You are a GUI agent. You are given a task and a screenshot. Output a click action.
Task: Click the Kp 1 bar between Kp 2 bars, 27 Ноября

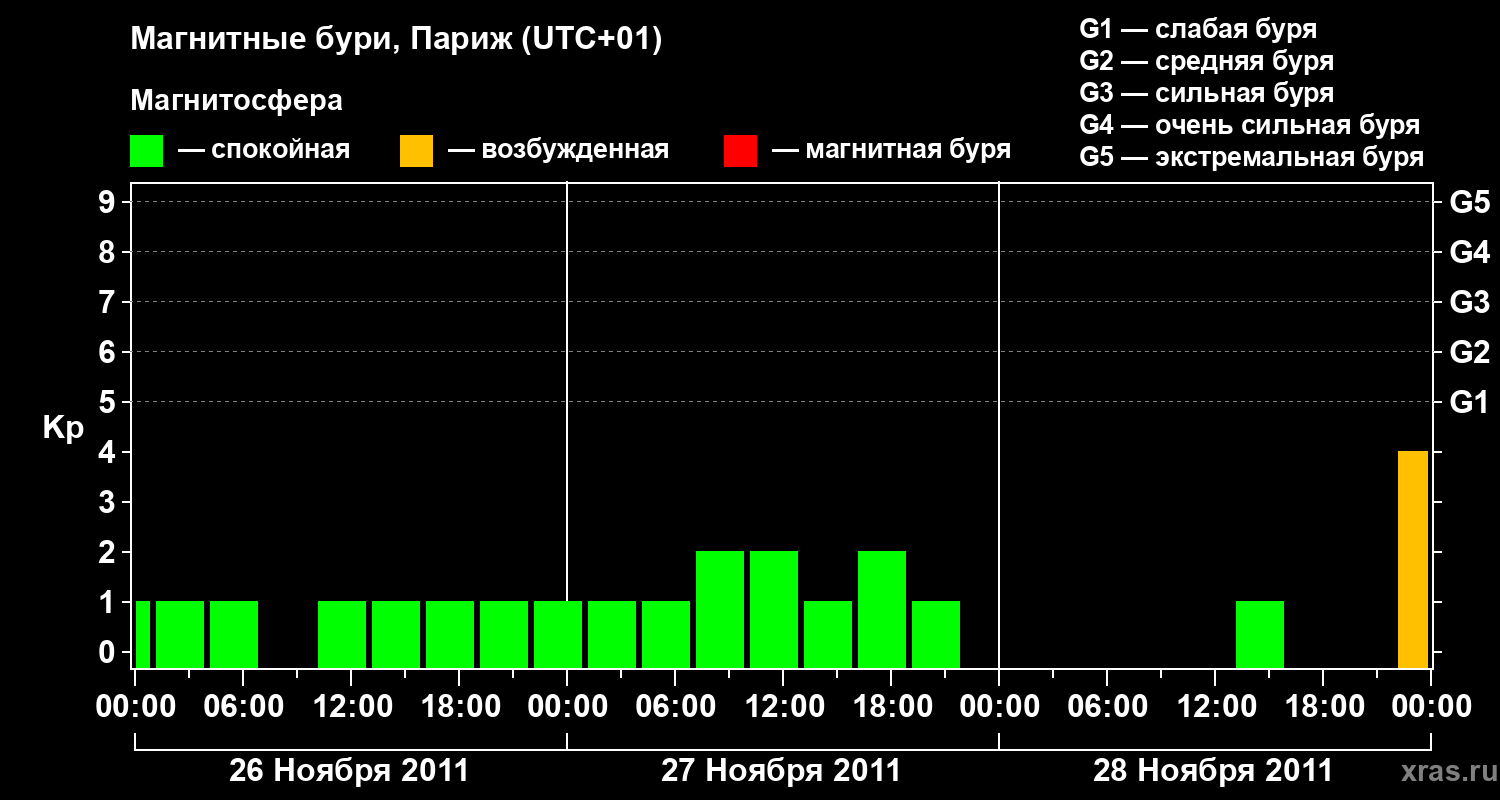tap(828, 634)
